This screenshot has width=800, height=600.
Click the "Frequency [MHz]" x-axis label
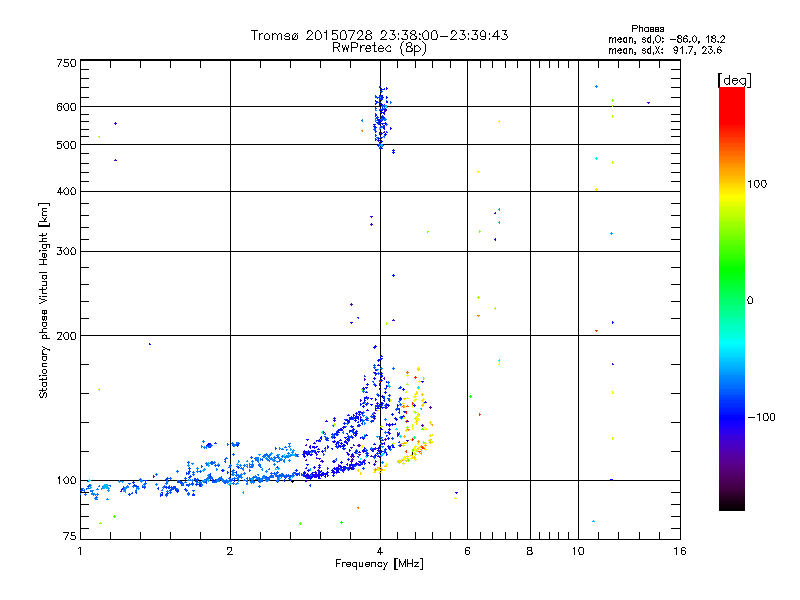click(x=379, y=564)
